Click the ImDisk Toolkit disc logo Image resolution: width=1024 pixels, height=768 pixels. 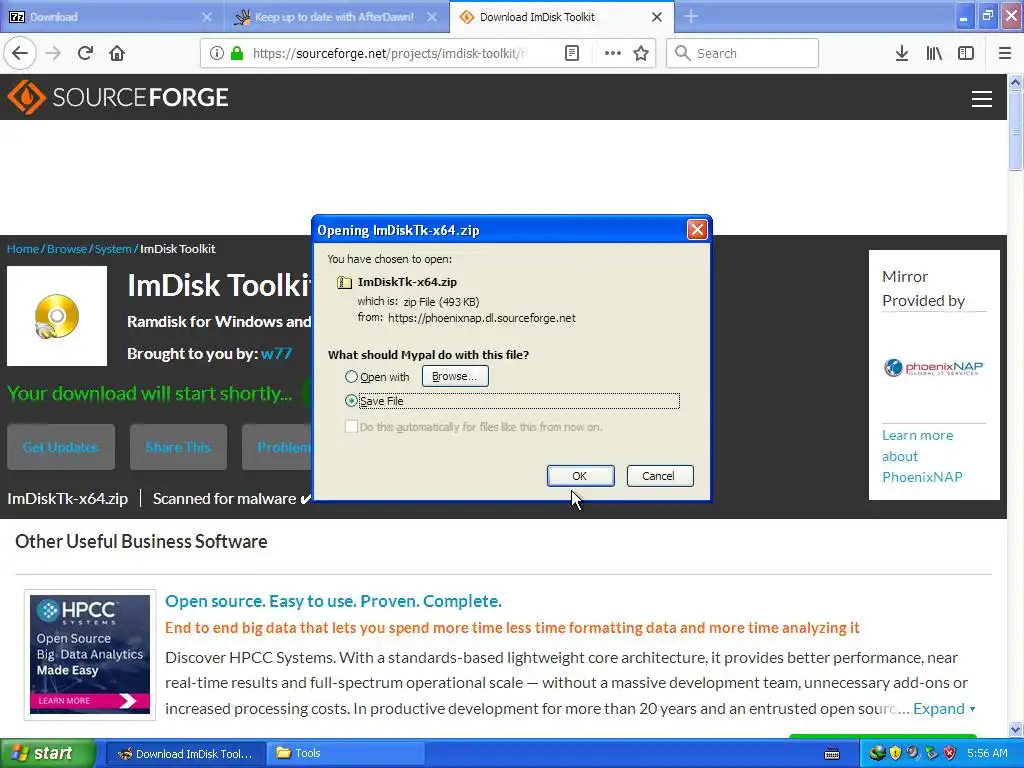click(x=57, y=316)
